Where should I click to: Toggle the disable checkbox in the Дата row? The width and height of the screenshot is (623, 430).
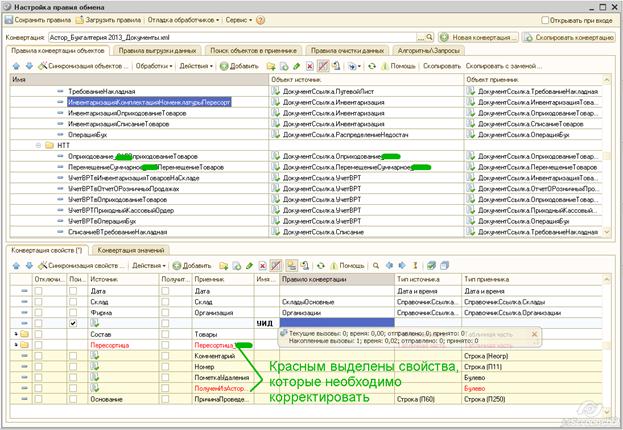pyautogui.click(x=38, y=291)
